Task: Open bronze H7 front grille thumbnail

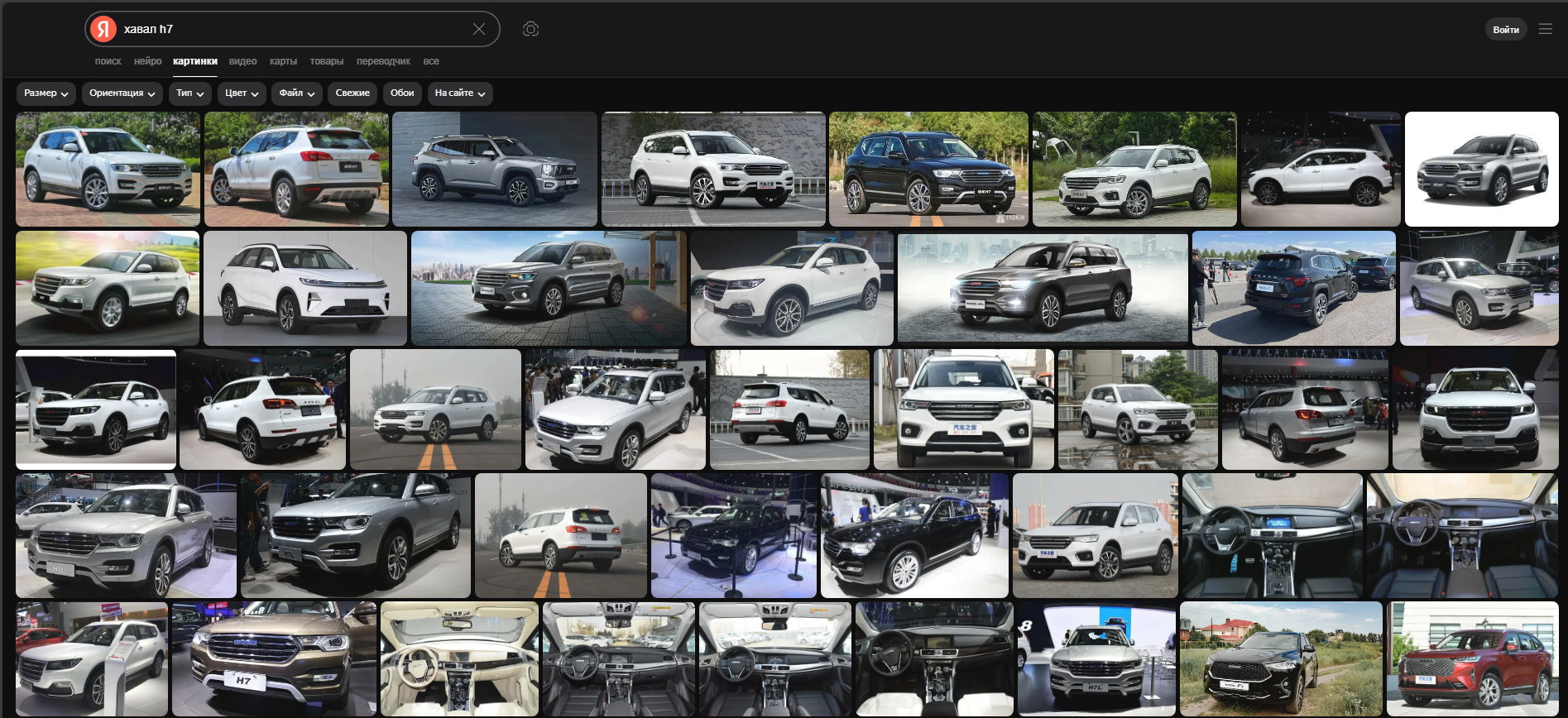Action: pyautogui.click(x=274, y=659)
